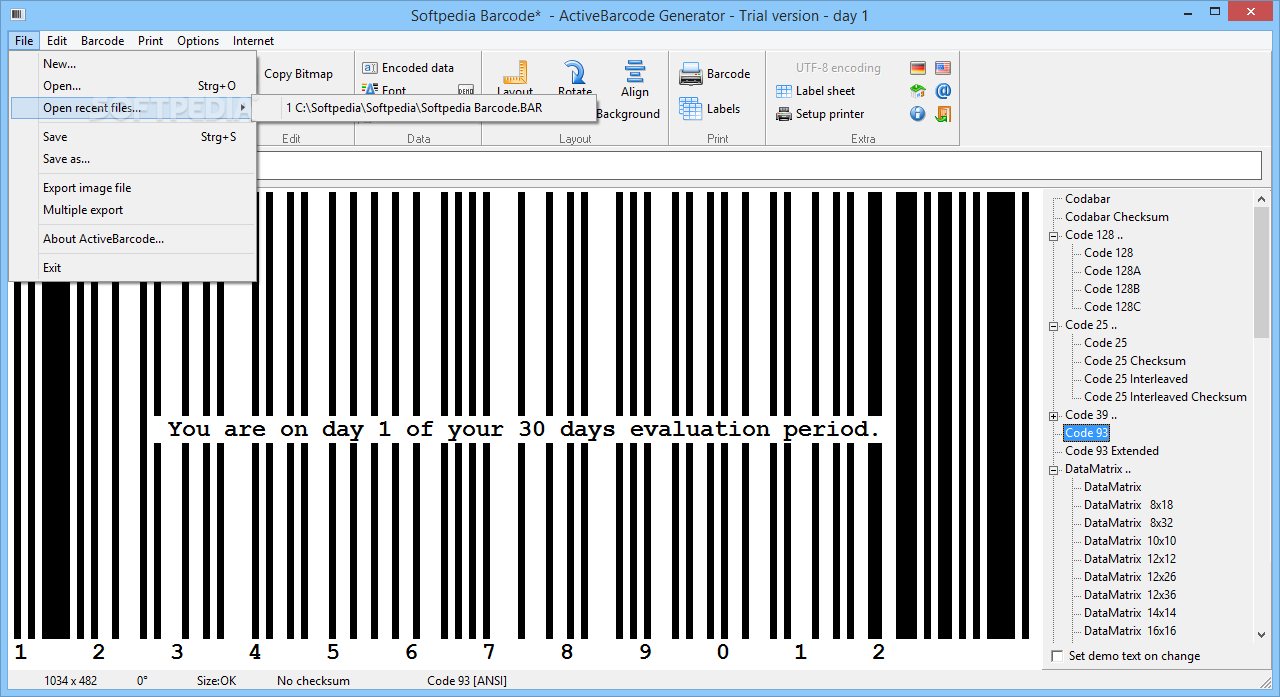Click the No checksum status entry
The image size is (1280, 697).
tap(313, 681)
